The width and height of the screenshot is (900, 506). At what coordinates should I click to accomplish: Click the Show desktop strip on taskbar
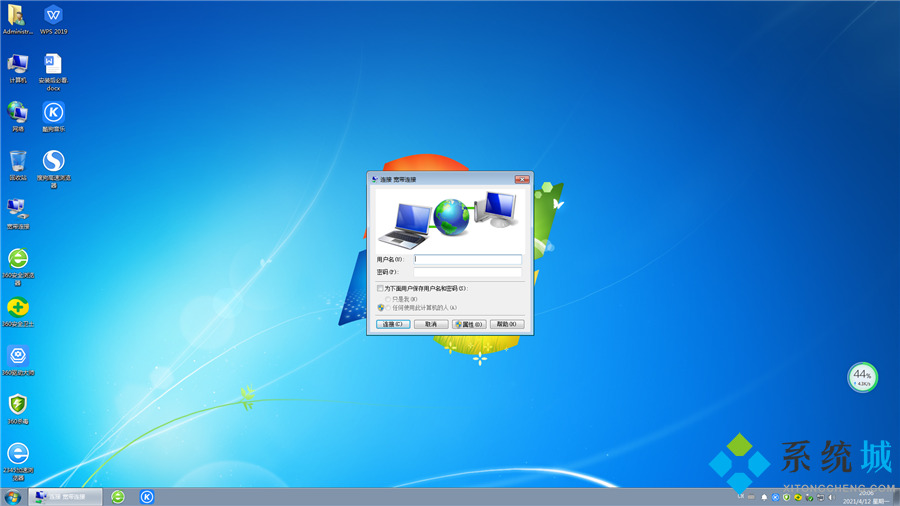click(x=896, y=497)
